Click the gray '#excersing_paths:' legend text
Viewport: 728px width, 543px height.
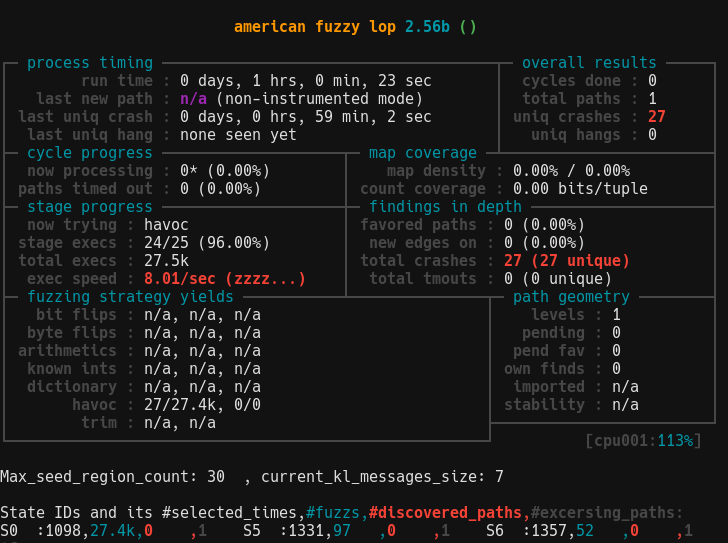pos(607,513)
